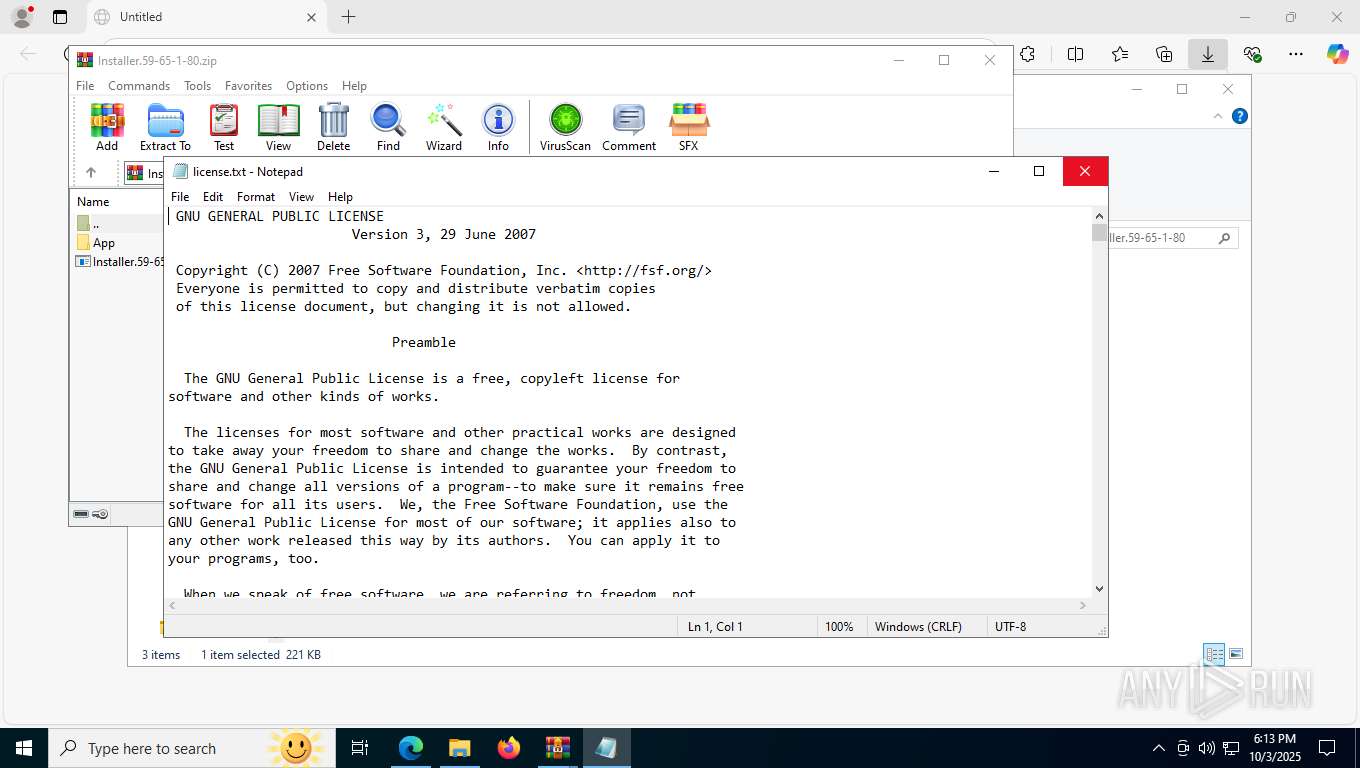Viewport: 1360px width, 768px height.
Task: Open Notepad's Help menu
Action: point(340,197)
